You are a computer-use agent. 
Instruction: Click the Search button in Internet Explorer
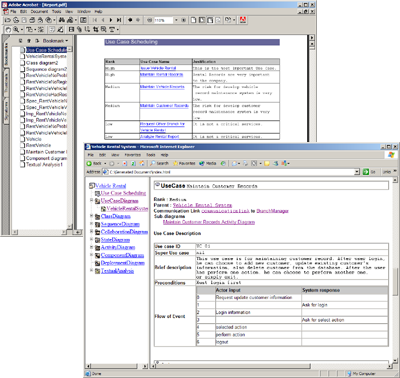(x=159, y=163)
